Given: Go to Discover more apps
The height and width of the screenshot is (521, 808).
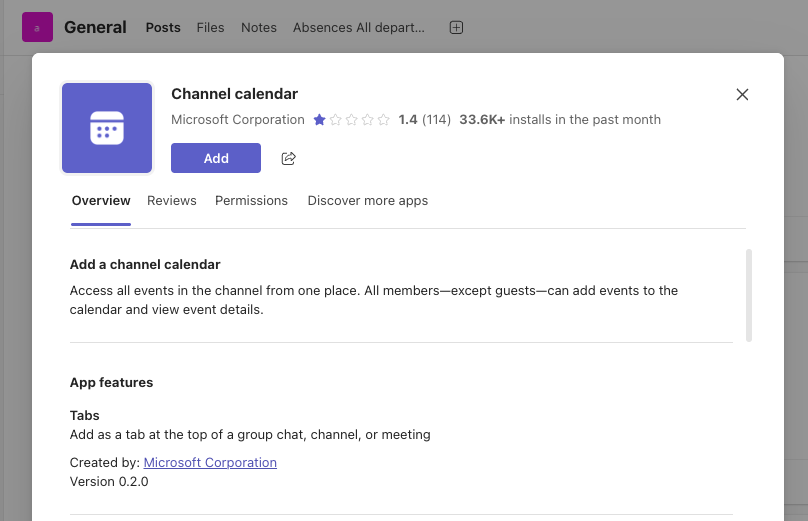Looking at the screenshot, I should point(368,201).
